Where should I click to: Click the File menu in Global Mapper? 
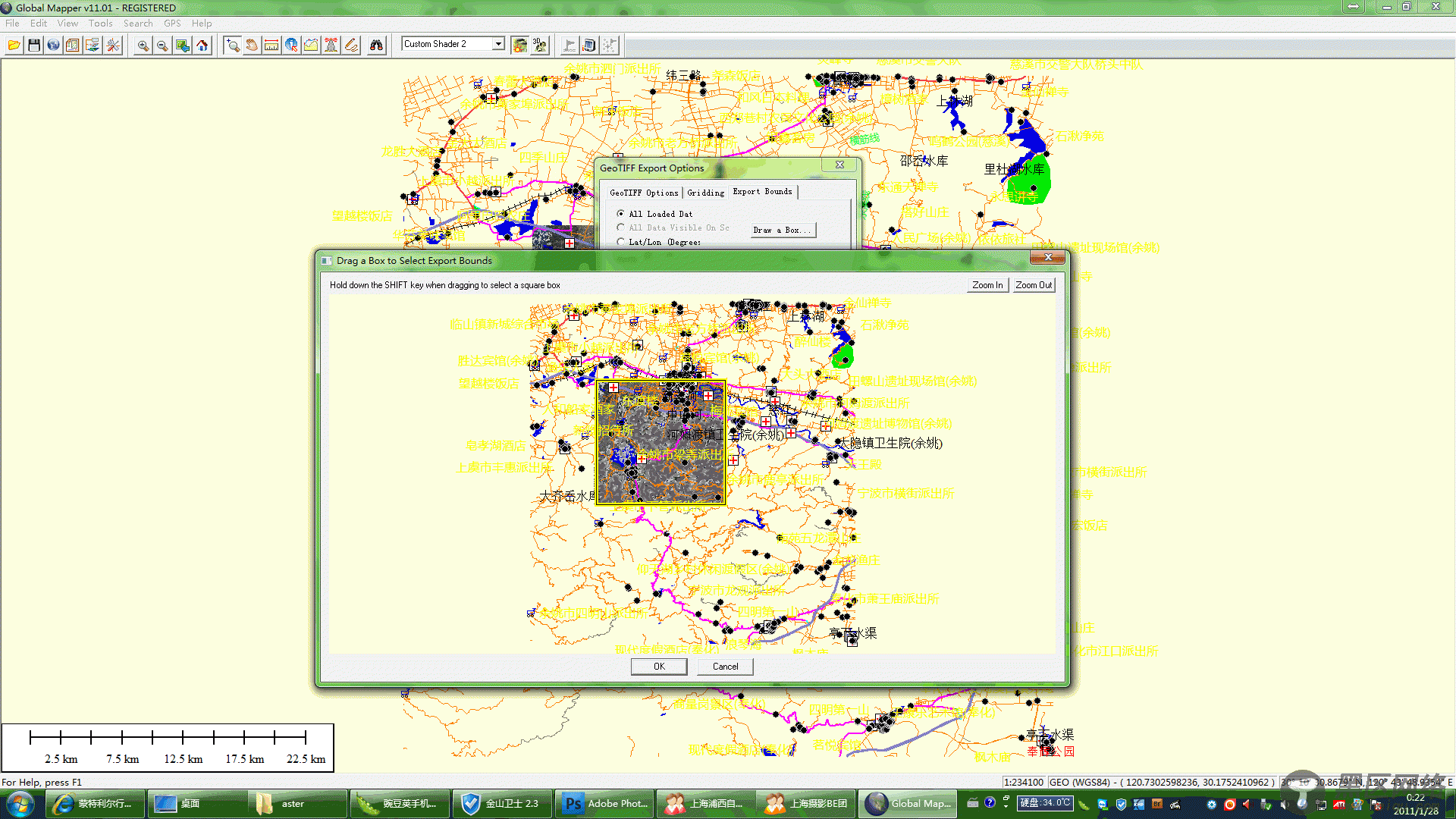tap(12, 22)
